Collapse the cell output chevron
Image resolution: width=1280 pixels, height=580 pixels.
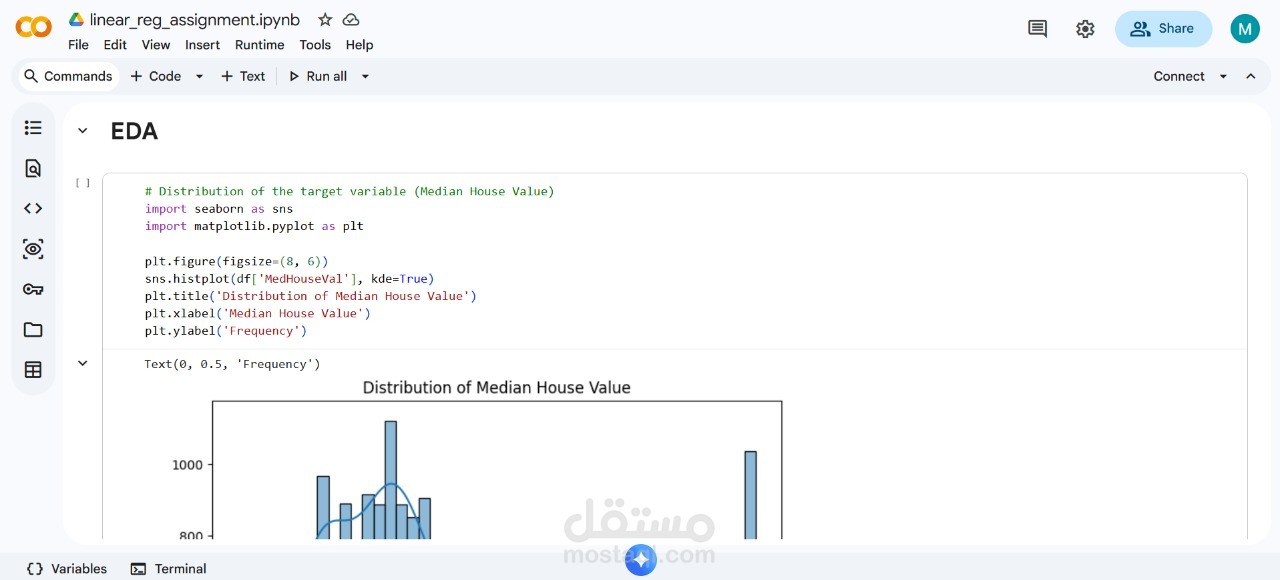[x=83, y=364]
